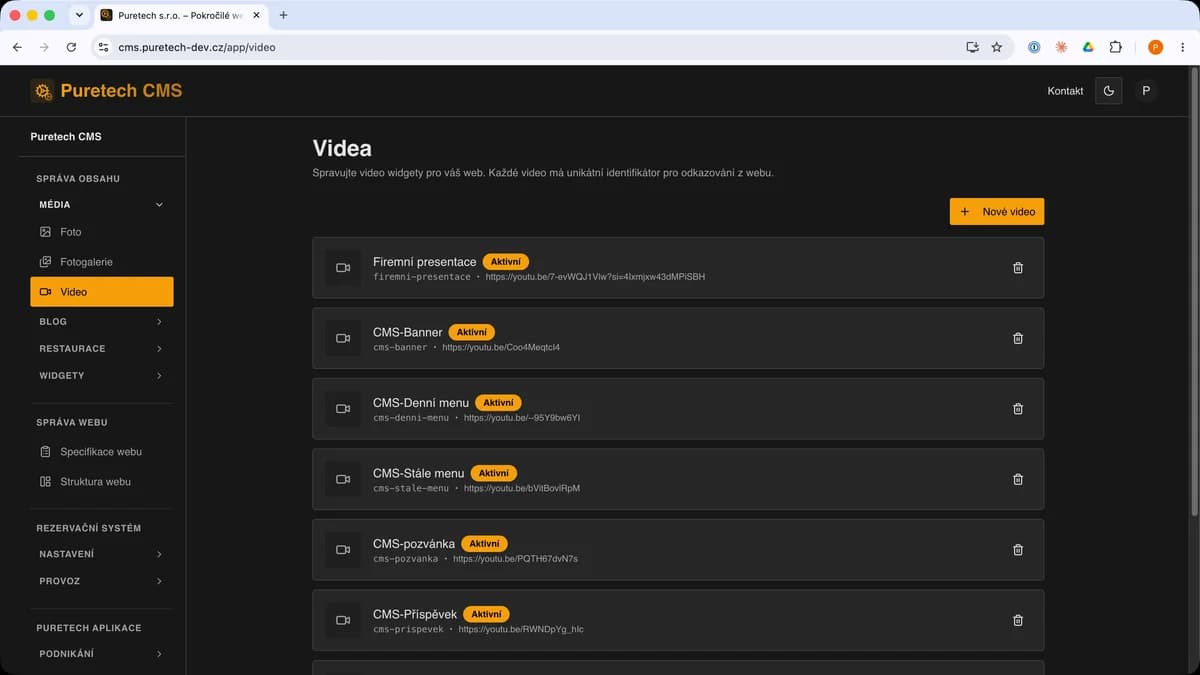Click the Puretech CMS gear logo

coord(42,91)
